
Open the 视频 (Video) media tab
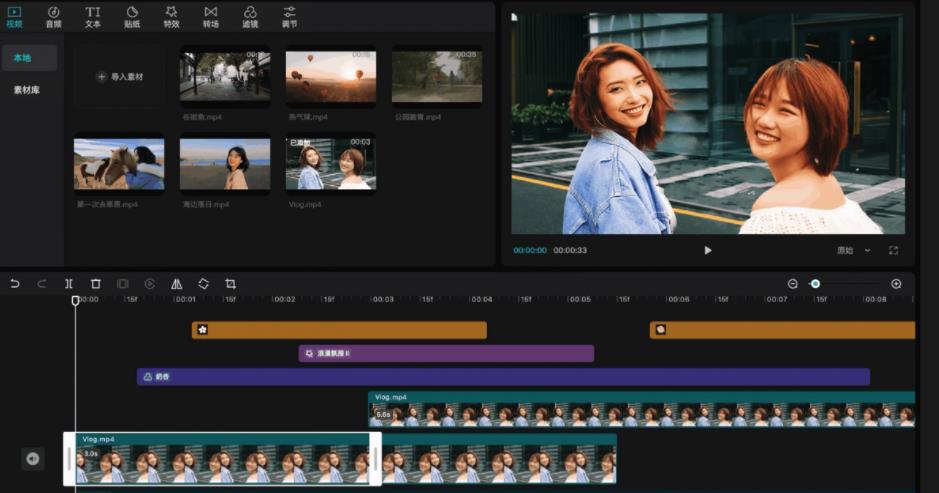point(14,17)
